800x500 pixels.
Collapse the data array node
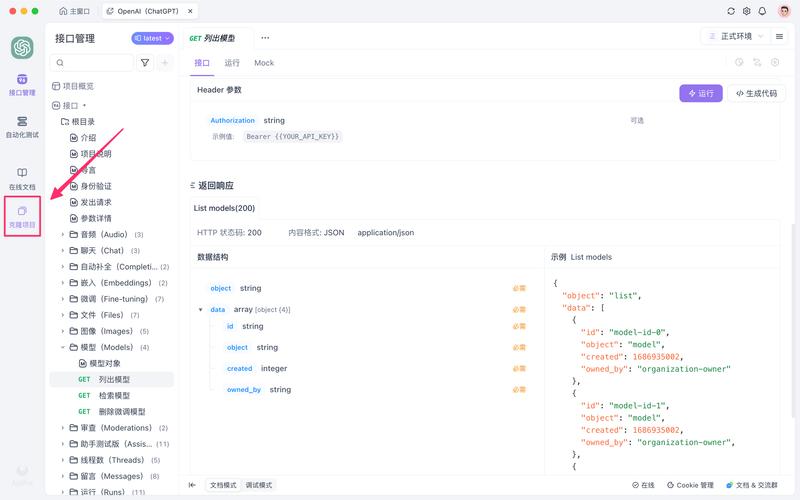coord(200,310)
